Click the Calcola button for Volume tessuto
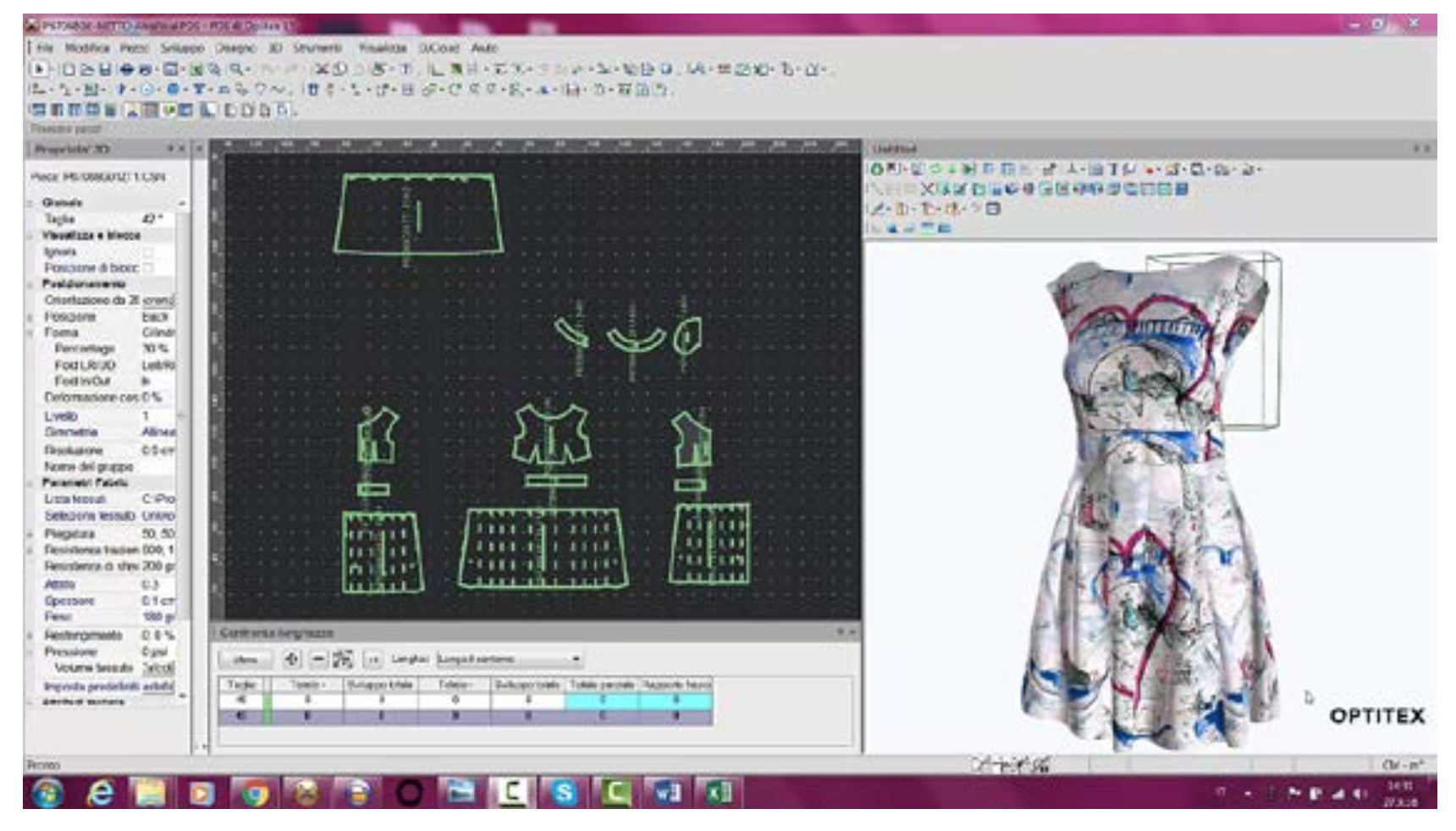The height and width of the screenshot is (831, 1456). [x=158, y=668]
